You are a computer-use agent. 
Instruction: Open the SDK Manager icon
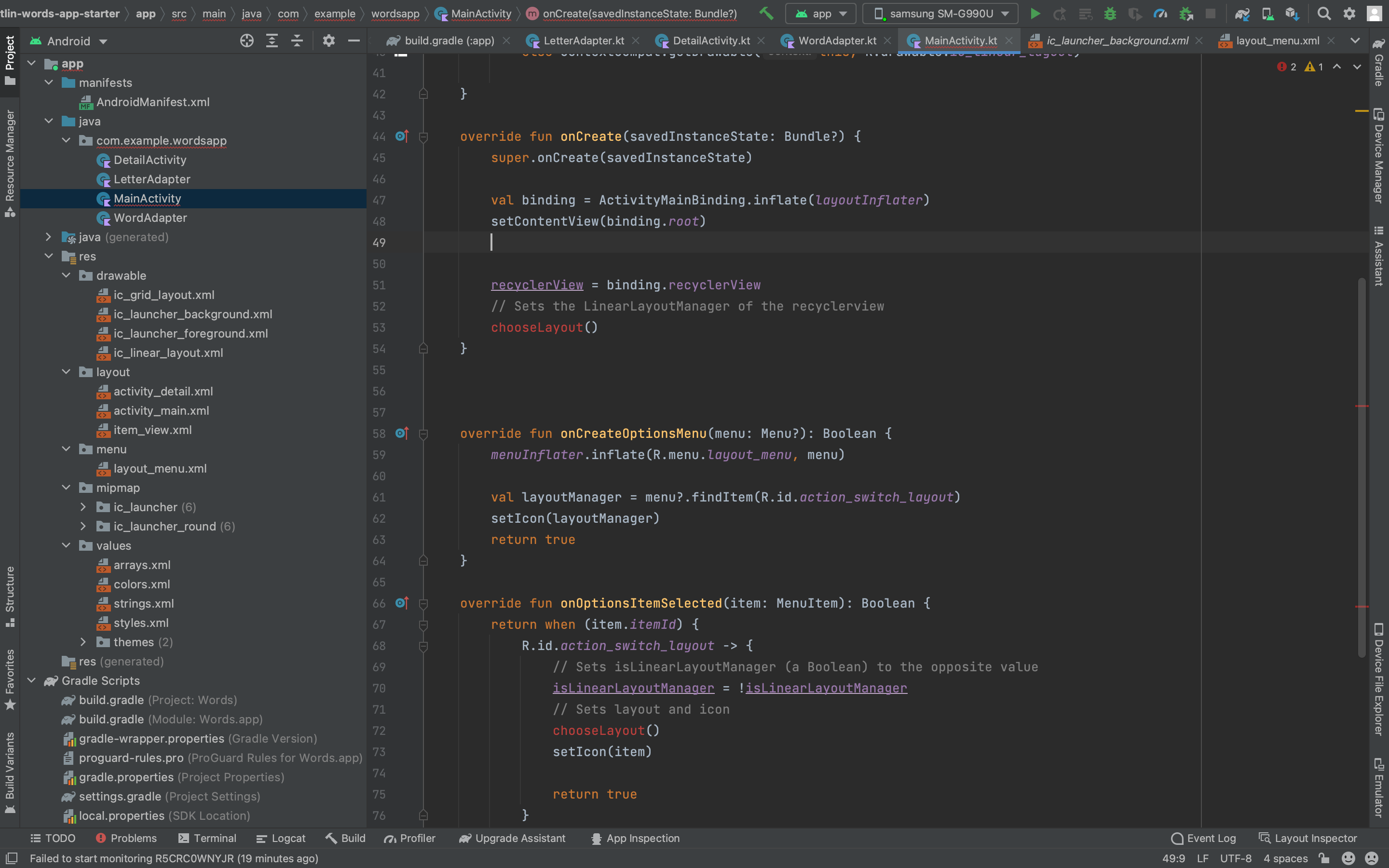tap(1292, 13)
